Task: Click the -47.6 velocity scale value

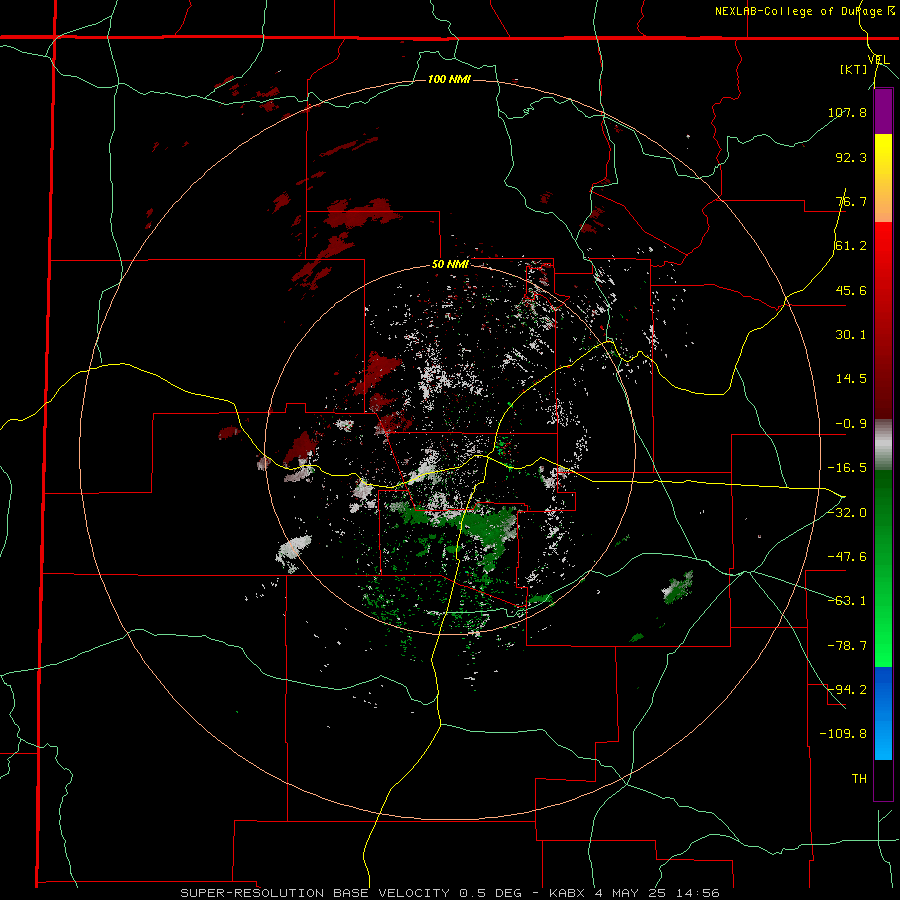Action: tap(847, 557)
